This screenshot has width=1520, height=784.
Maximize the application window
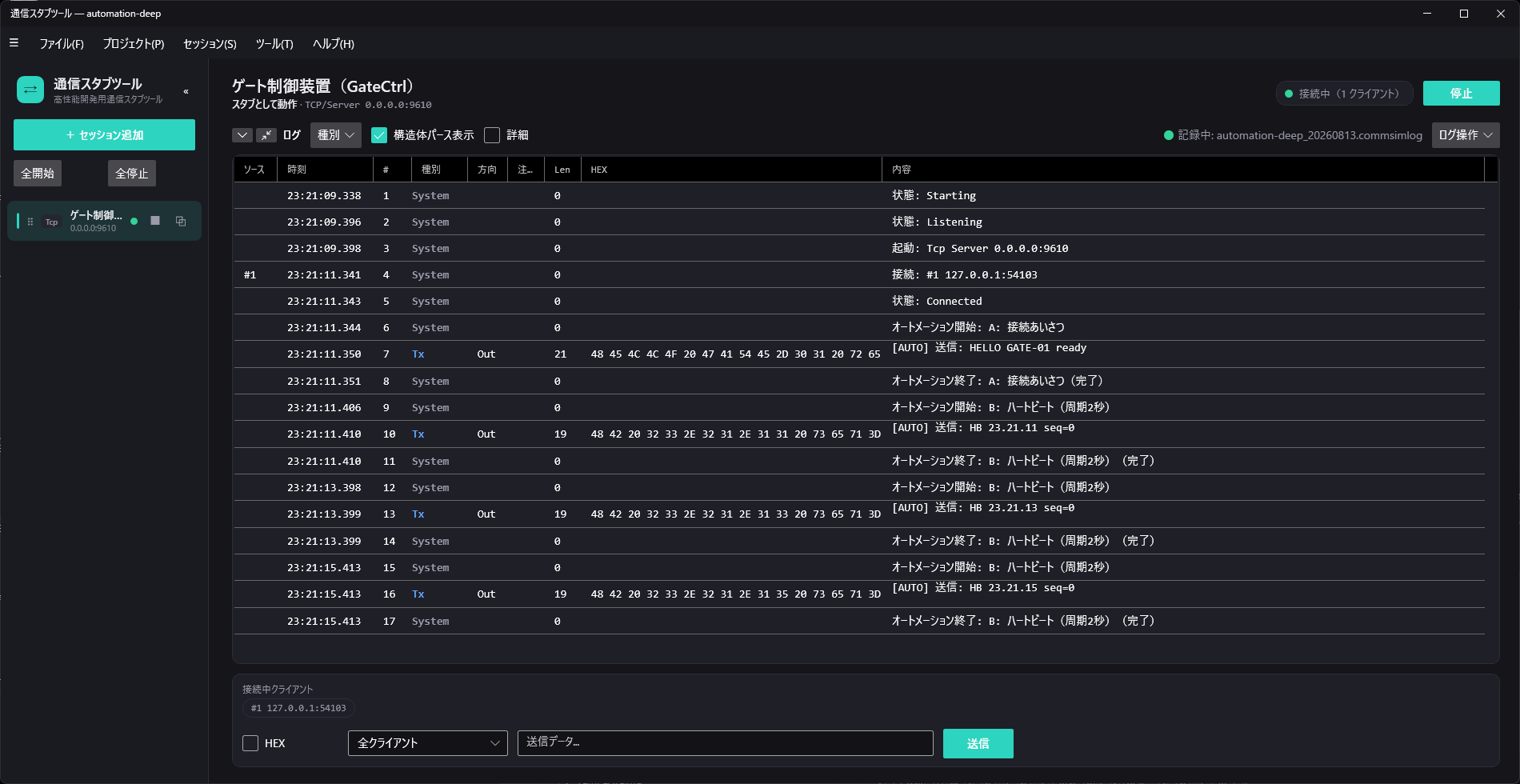coord(1464,14)
